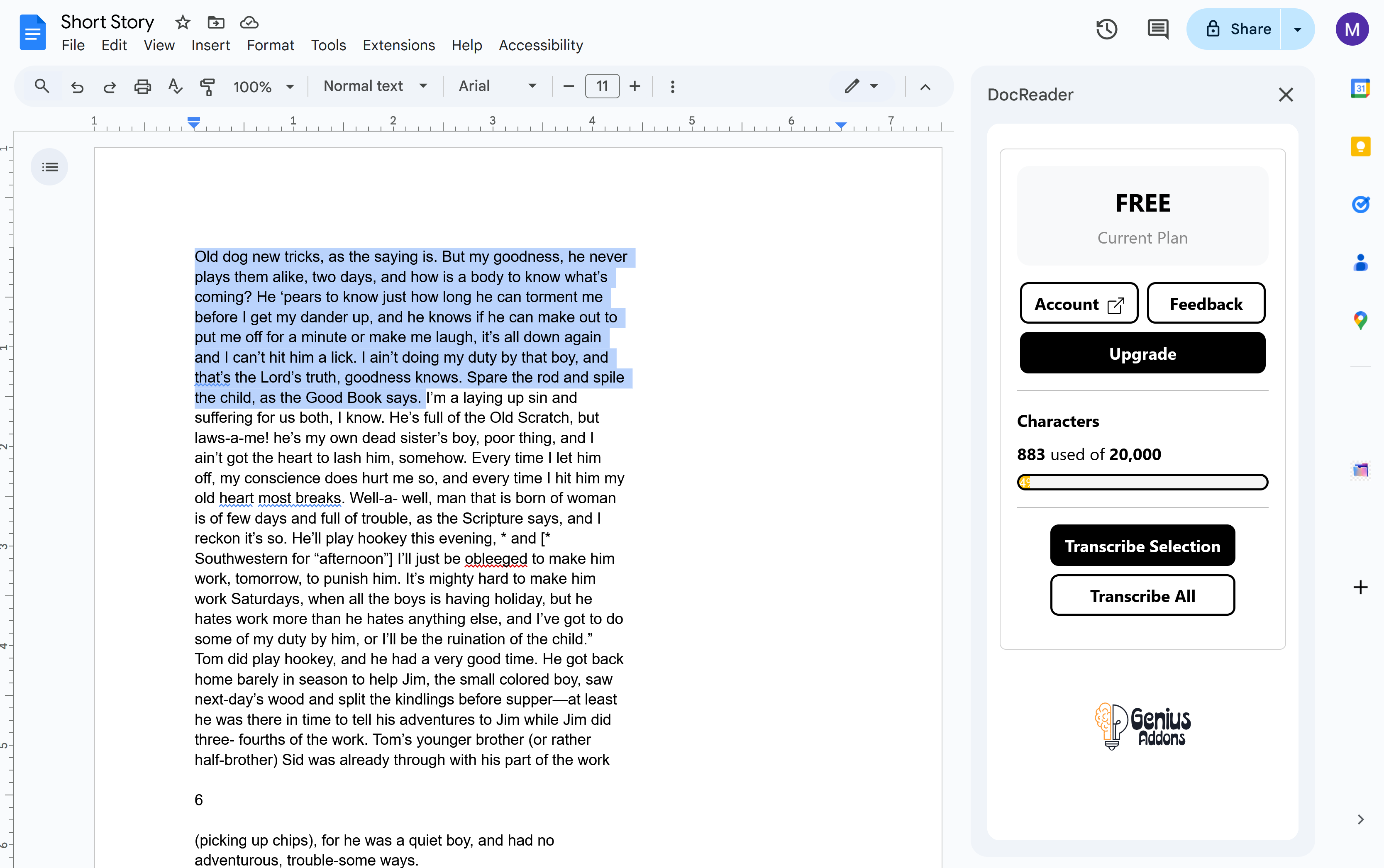Open the editing mode pencil dropdown

[x=861, y=86]
